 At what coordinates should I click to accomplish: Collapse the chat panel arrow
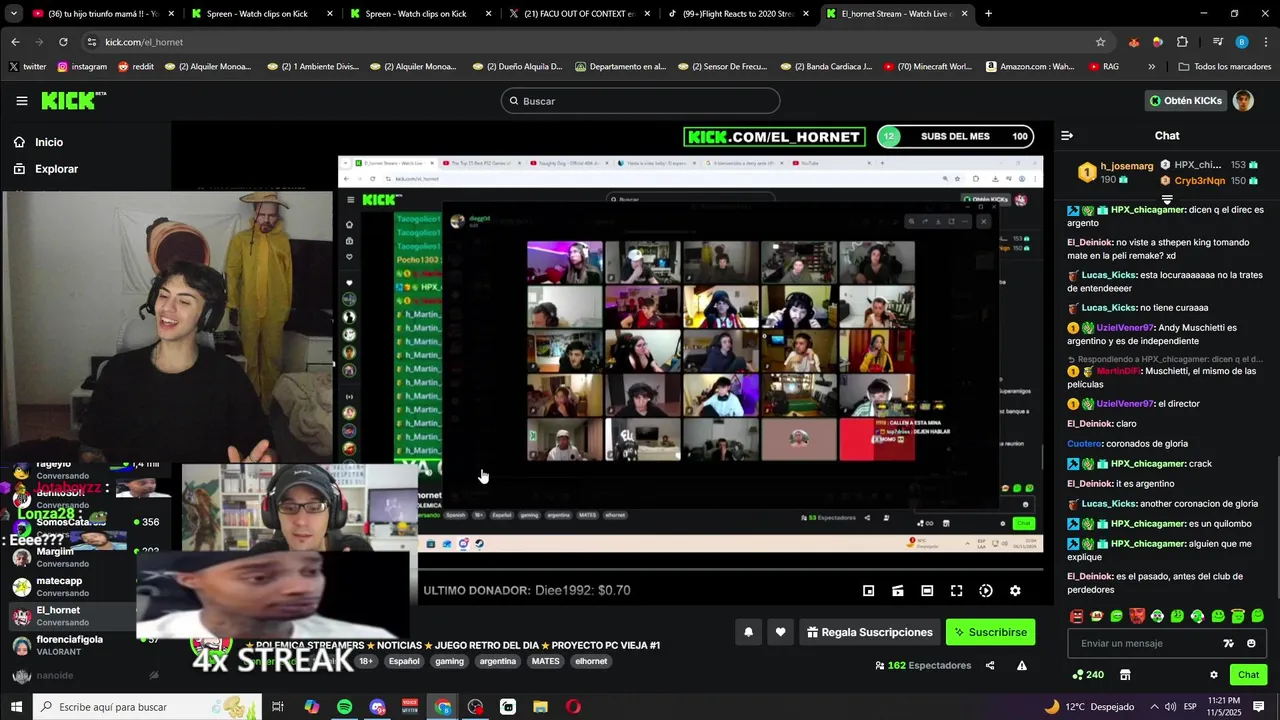point(1067,136)
